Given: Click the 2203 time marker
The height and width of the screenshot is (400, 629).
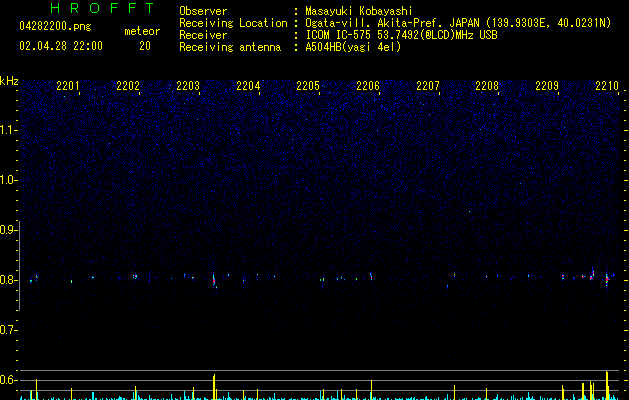Looking at the screenshot, I should coord(188,85).
